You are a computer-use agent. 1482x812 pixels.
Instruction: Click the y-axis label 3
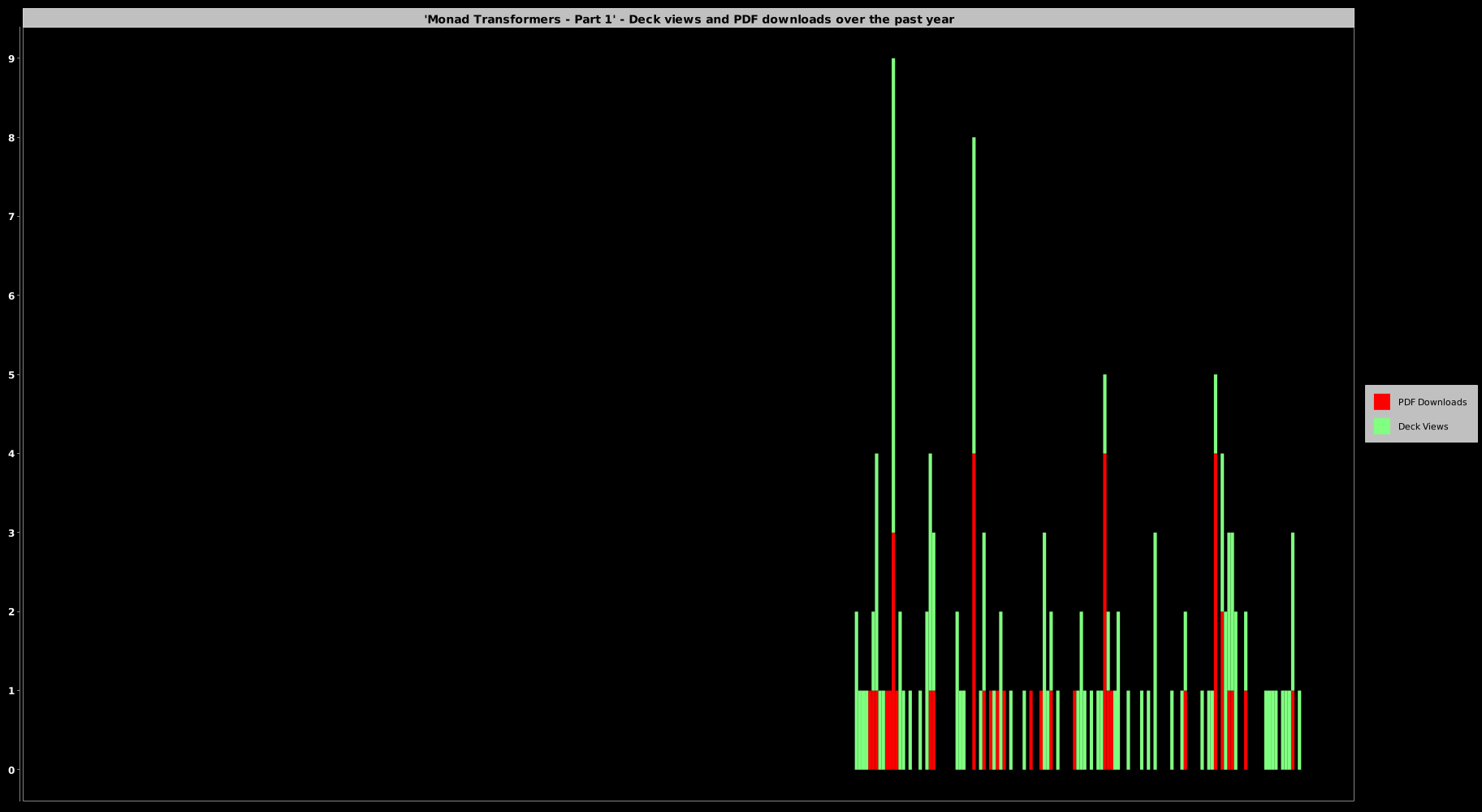tap(11, 533)
